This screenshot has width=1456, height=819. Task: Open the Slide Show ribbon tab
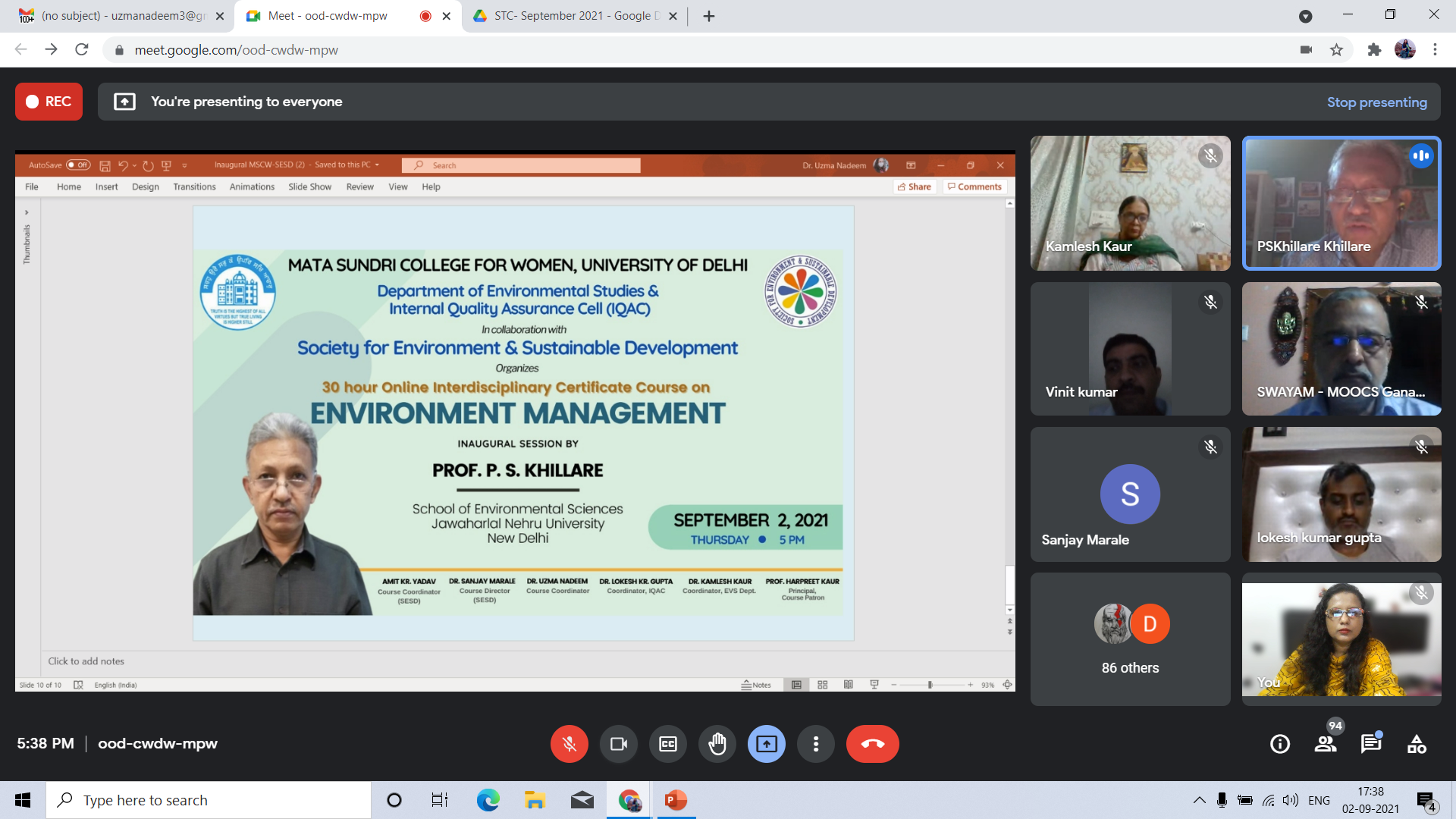pos(309,187)
